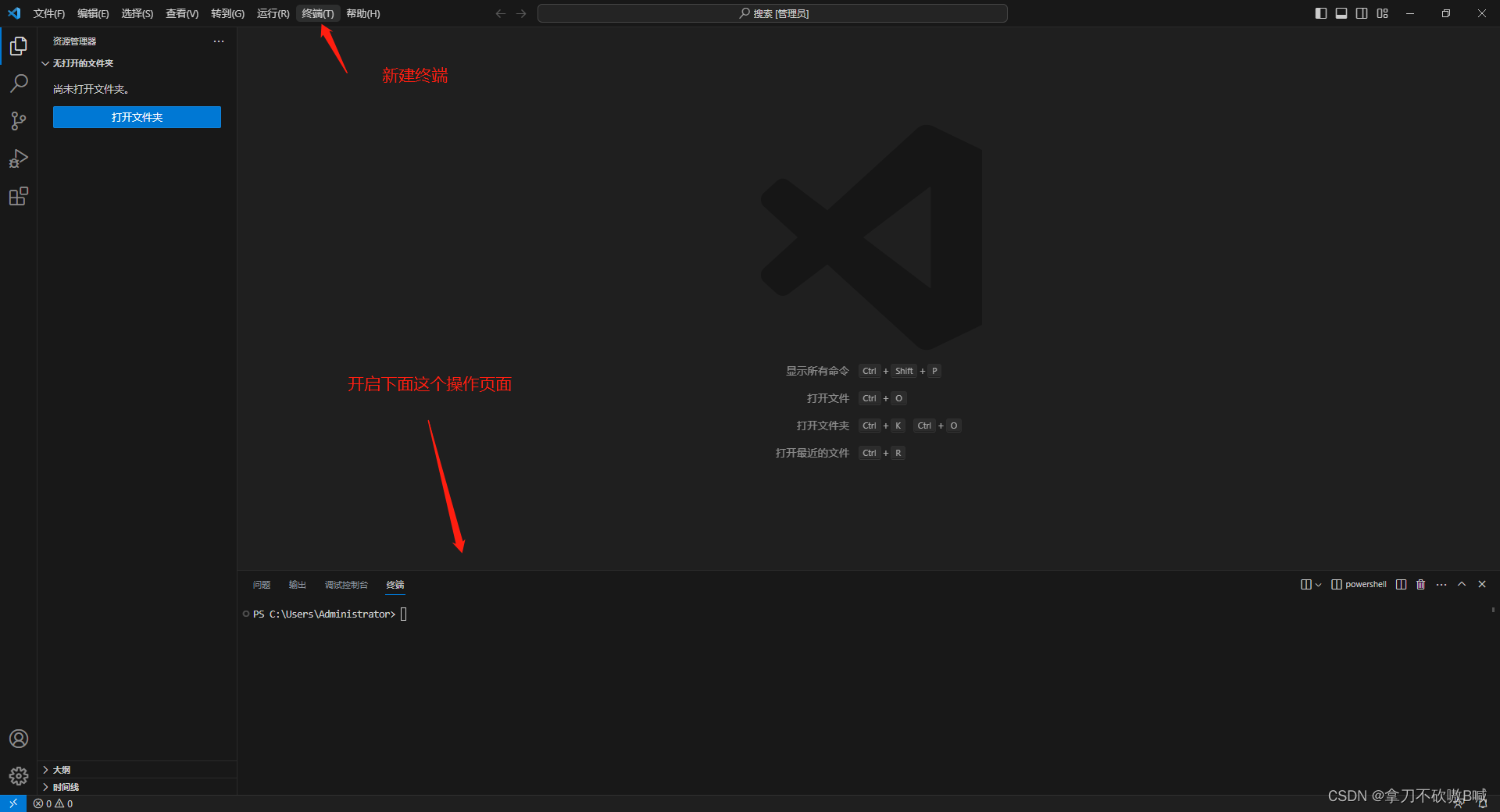Image resolution: width=1500 pixels, height=812 pixels.
Task: Click the 打开最近的文件 shortcut hint
Action: click(x=812, y=453)
